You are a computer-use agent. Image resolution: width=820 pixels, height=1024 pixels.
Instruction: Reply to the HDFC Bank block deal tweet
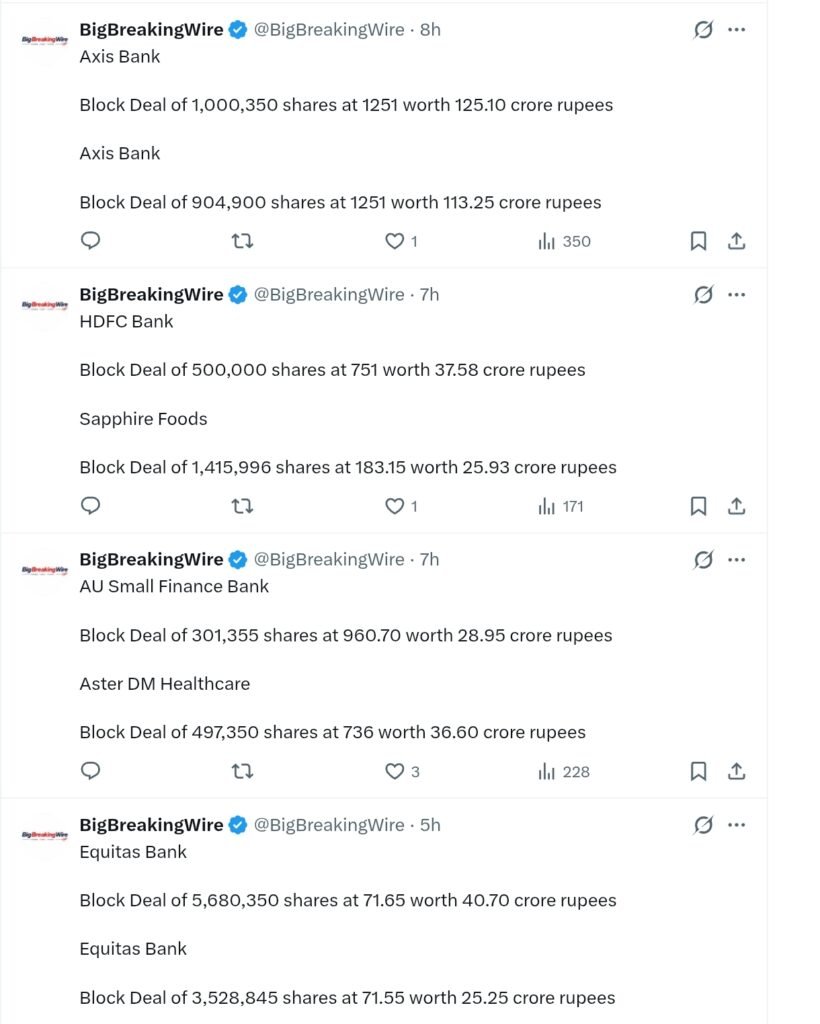click(90, 506)
